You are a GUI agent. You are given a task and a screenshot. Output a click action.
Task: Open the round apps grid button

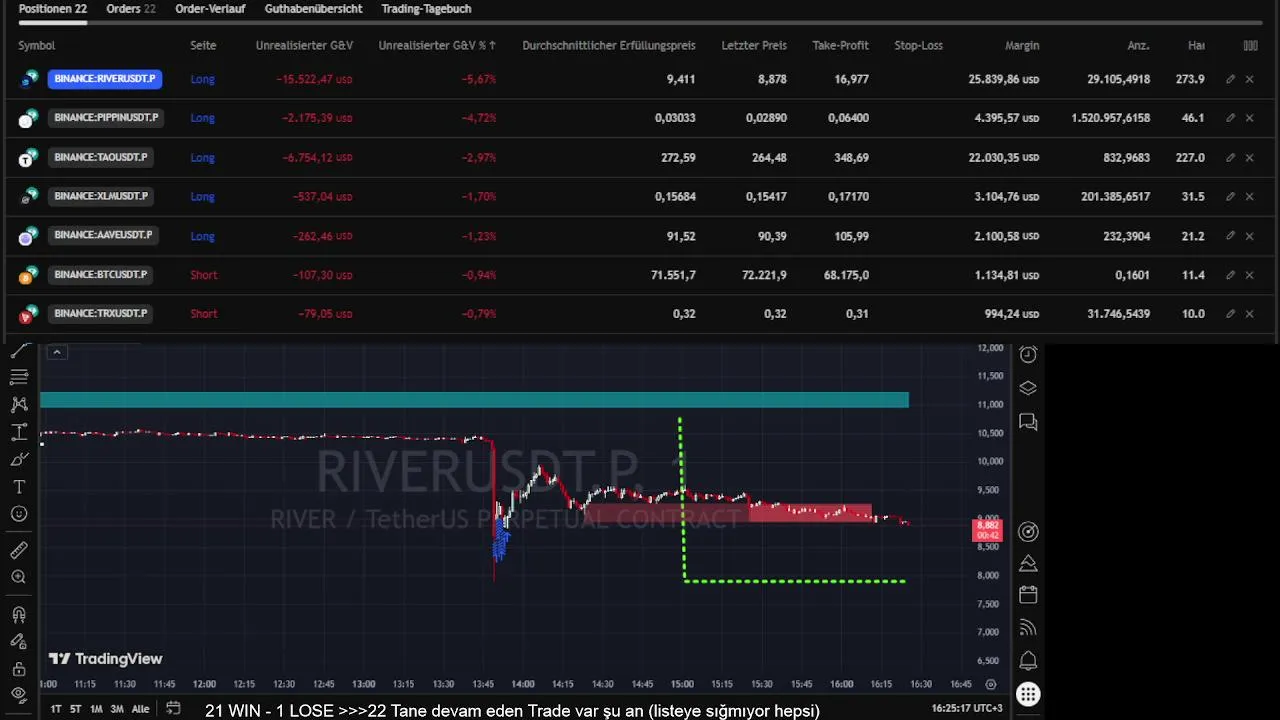pyautogui.click(x=1028, y=694)
